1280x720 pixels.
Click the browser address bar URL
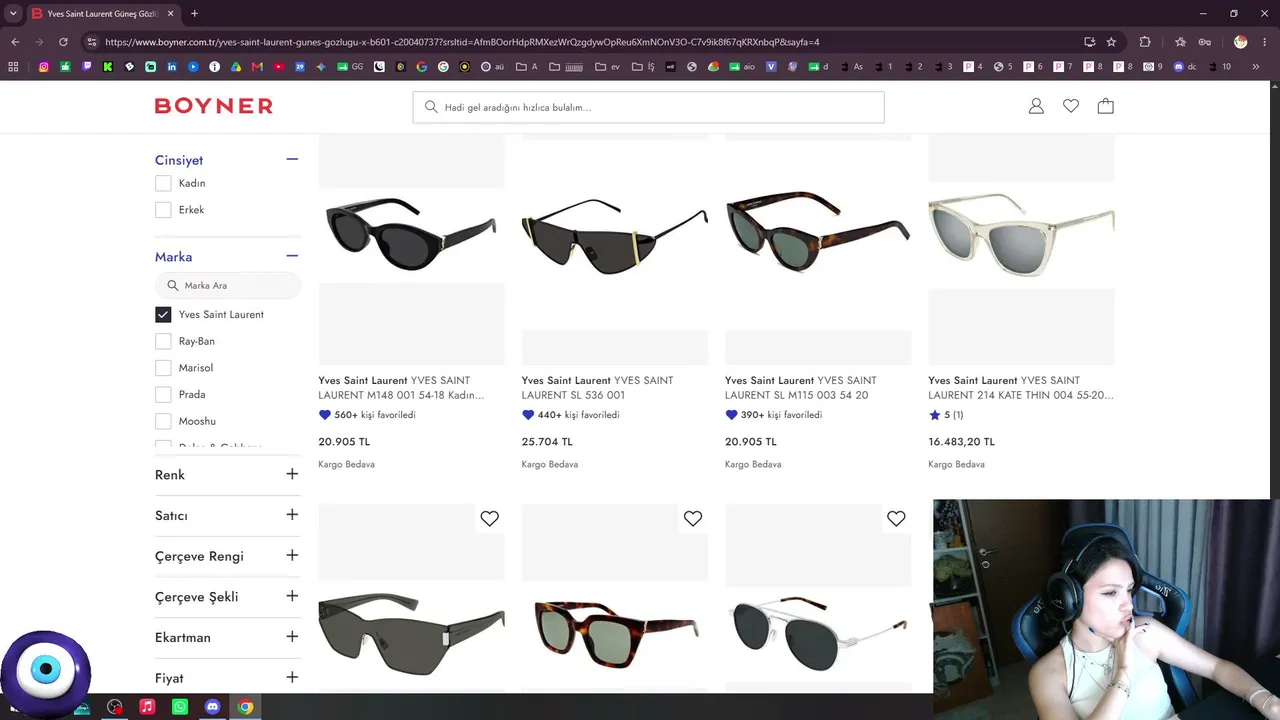462,42
